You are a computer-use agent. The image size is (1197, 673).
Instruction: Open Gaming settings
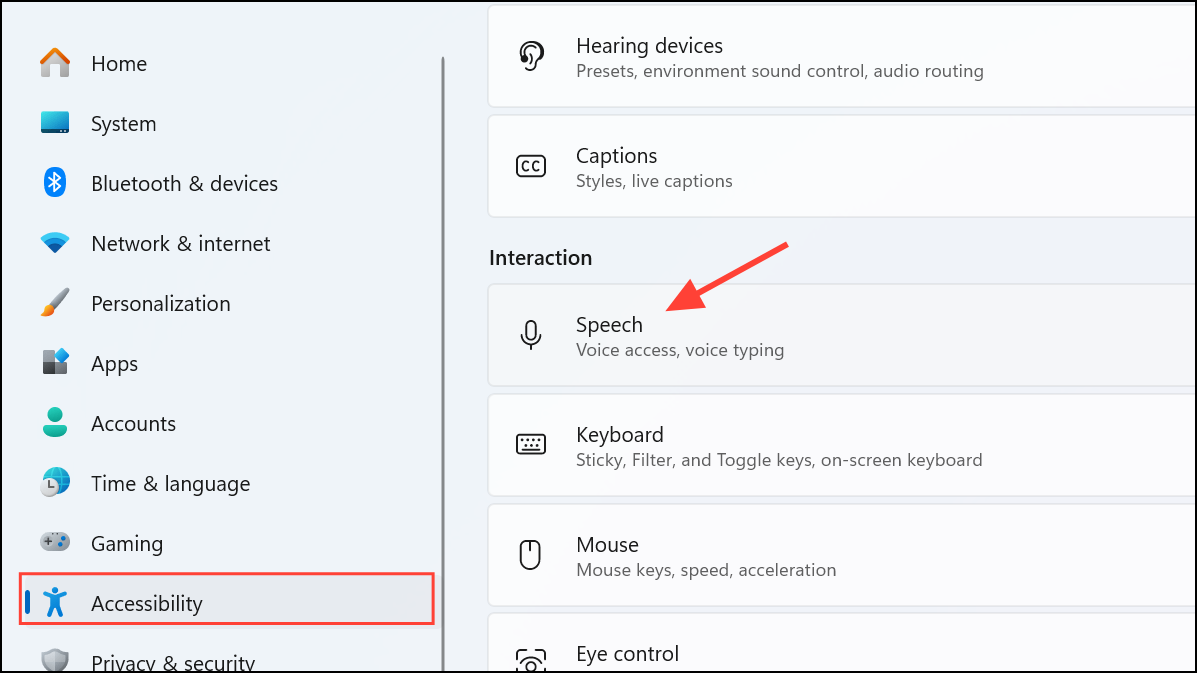tap(127, 544)
